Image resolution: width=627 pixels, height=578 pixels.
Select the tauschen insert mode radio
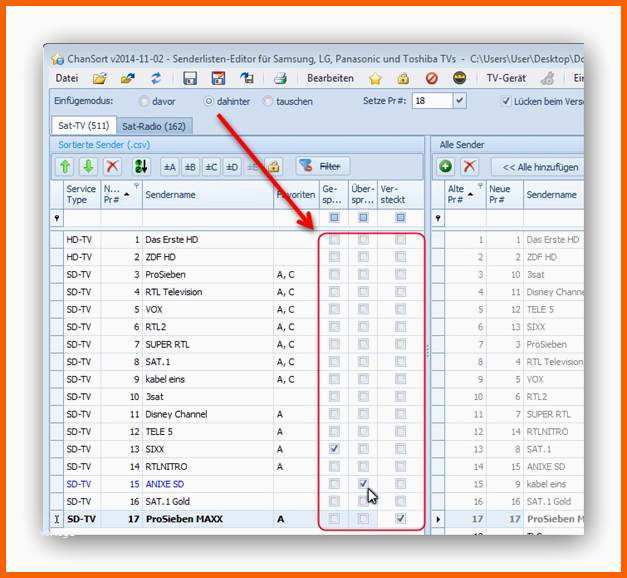(x=268, y=101)
